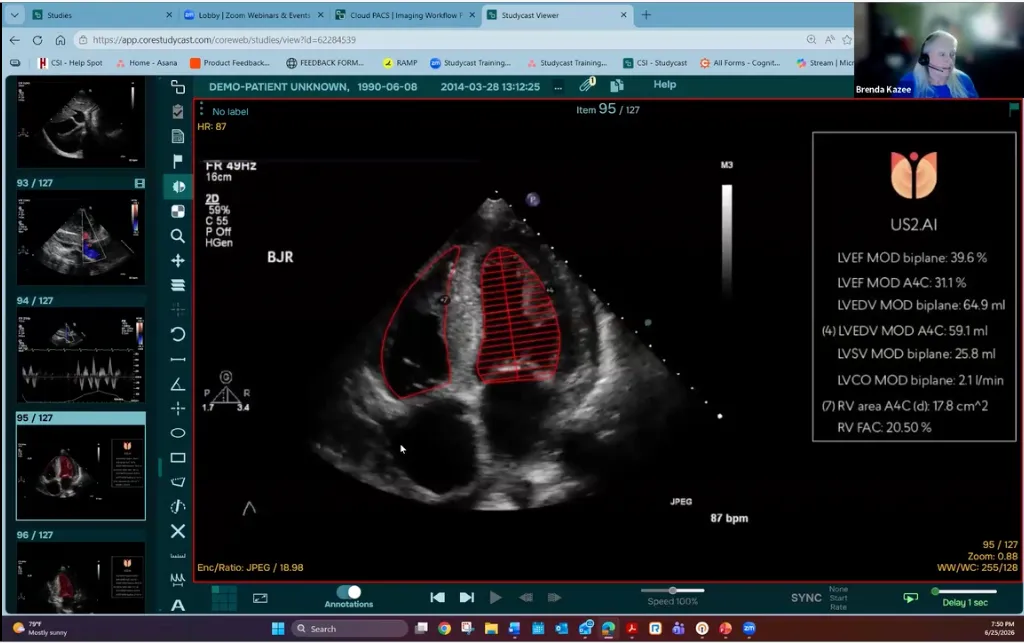
Task: Open the link/share study icon atop the tool column
Action: [x=178, y=87]
